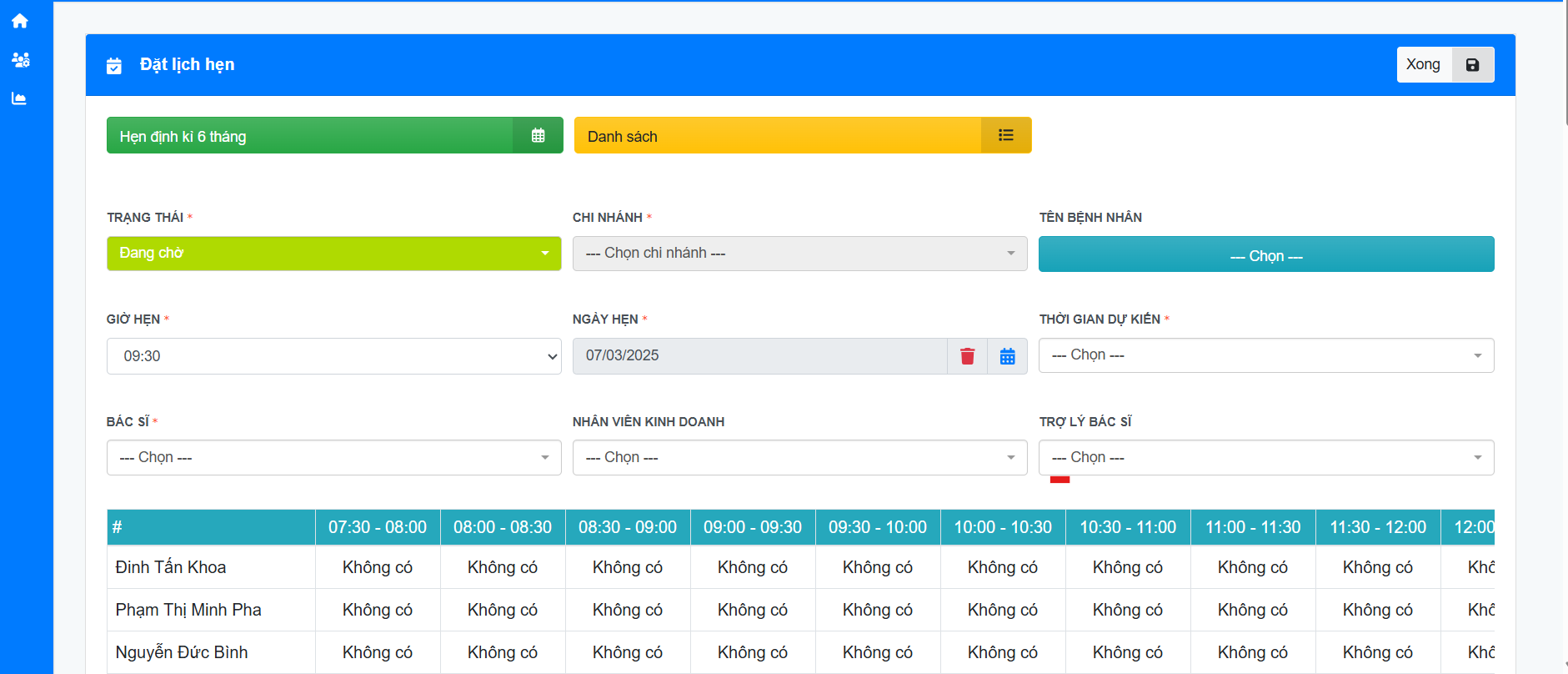Expand the Bác sĩ dropdown
This screenshot has width=1568, height=674.
point(333,457)
